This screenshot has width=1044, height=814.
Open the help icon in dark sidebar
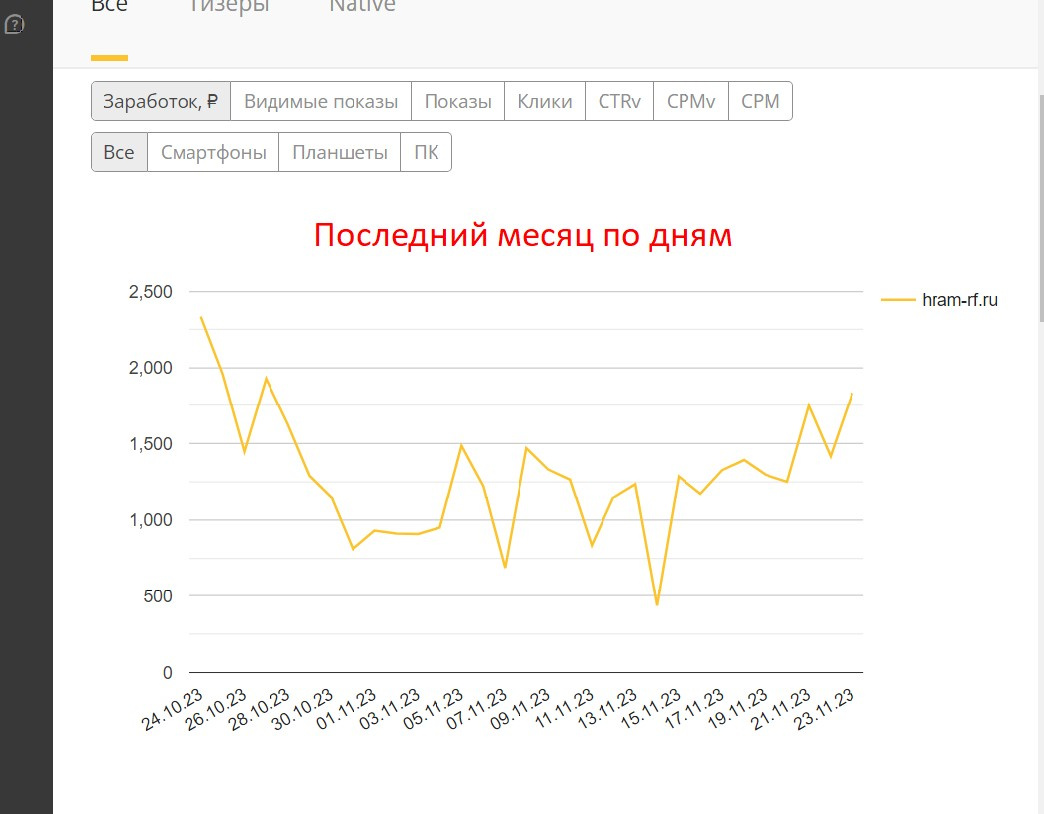[x=15, y=25]
